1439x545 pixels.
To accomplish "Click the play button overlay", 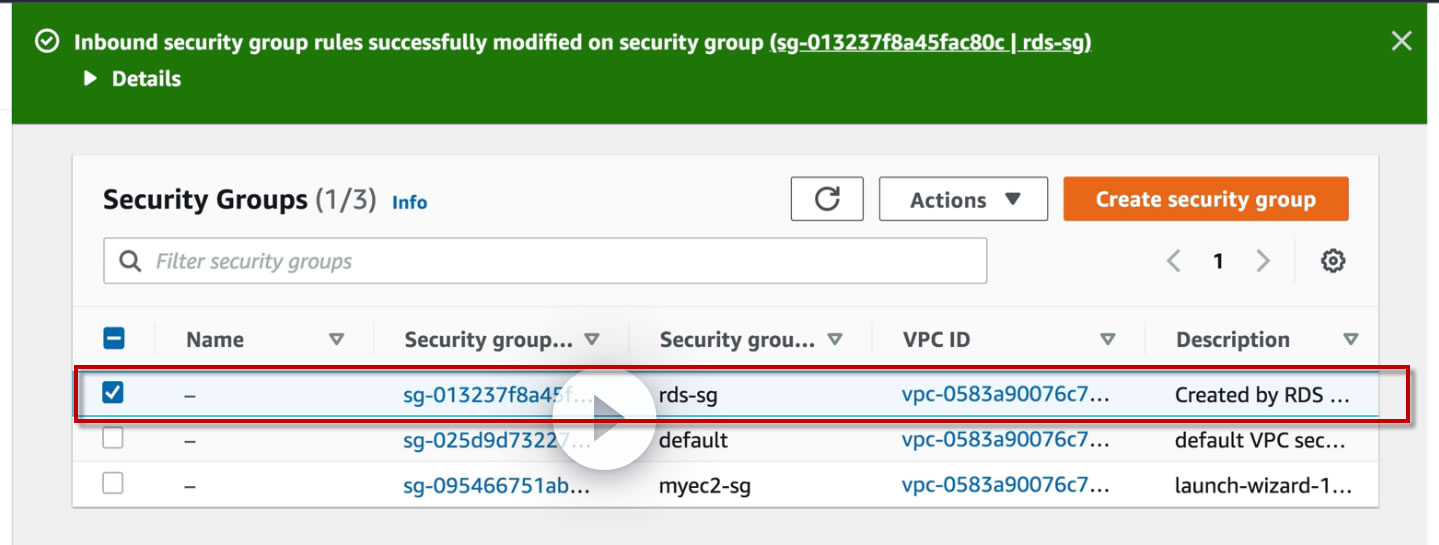I will (603, 420).
